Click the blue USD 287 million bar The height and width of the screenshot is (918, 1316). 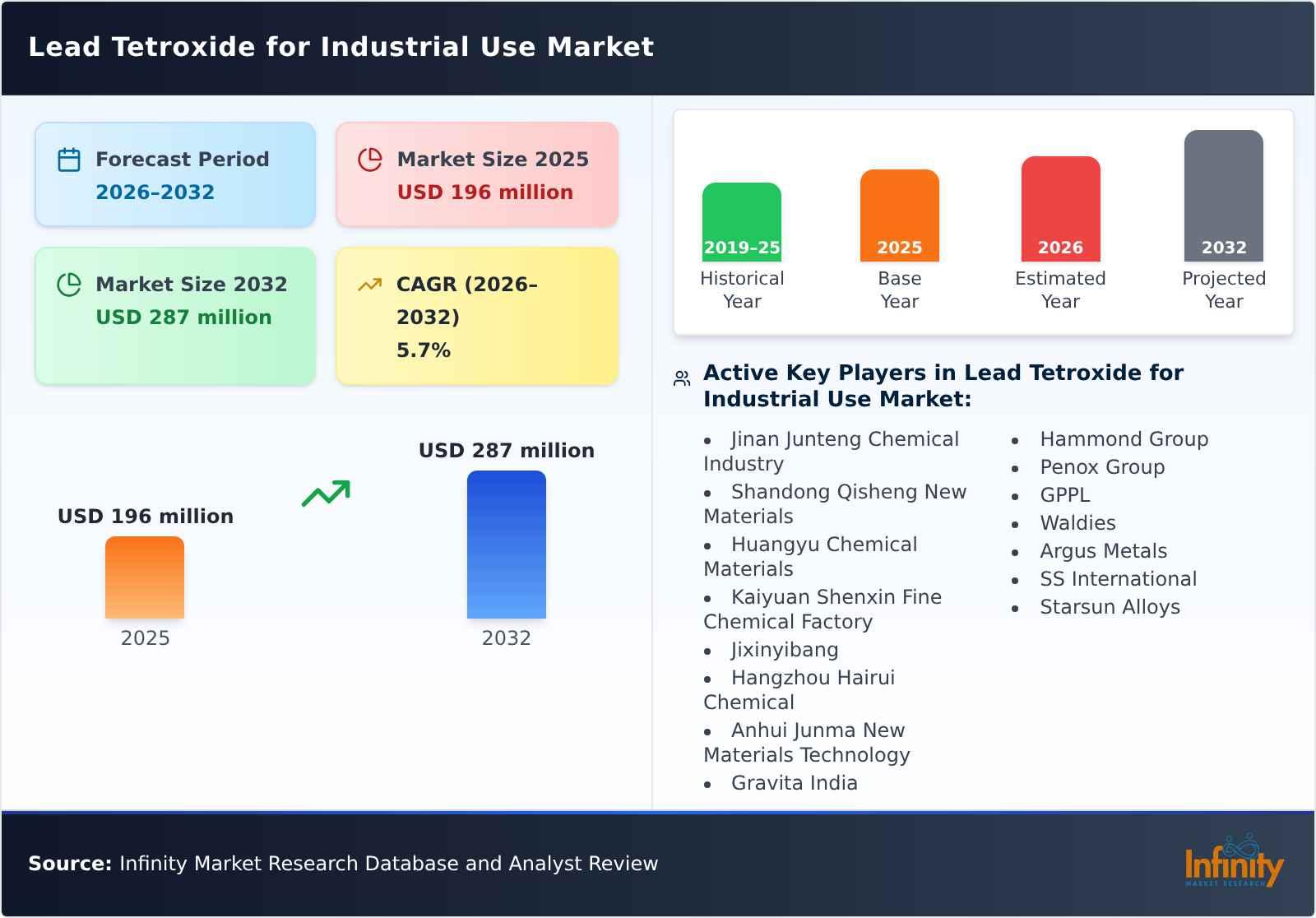pyautogui.click(x=507, y=543)
